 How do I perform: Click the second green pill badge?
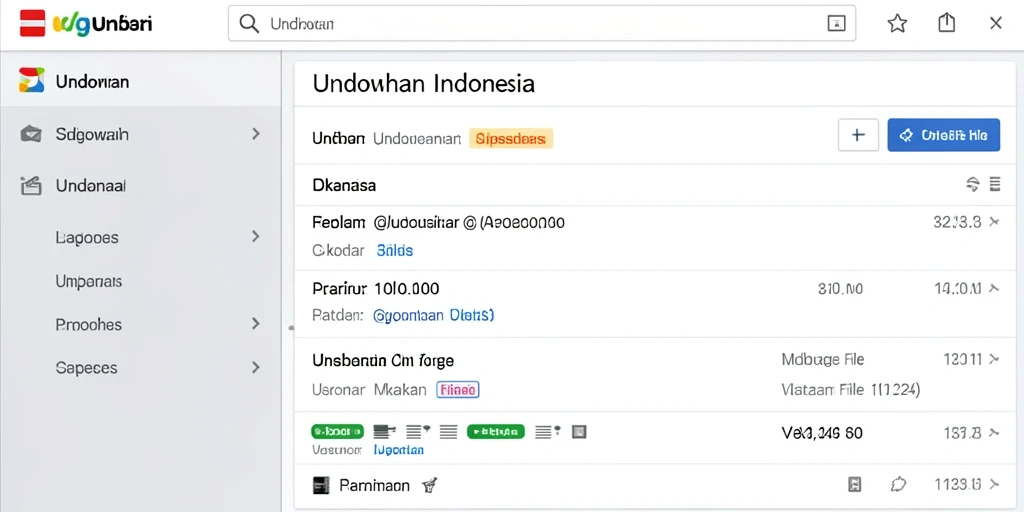point(496,431)
